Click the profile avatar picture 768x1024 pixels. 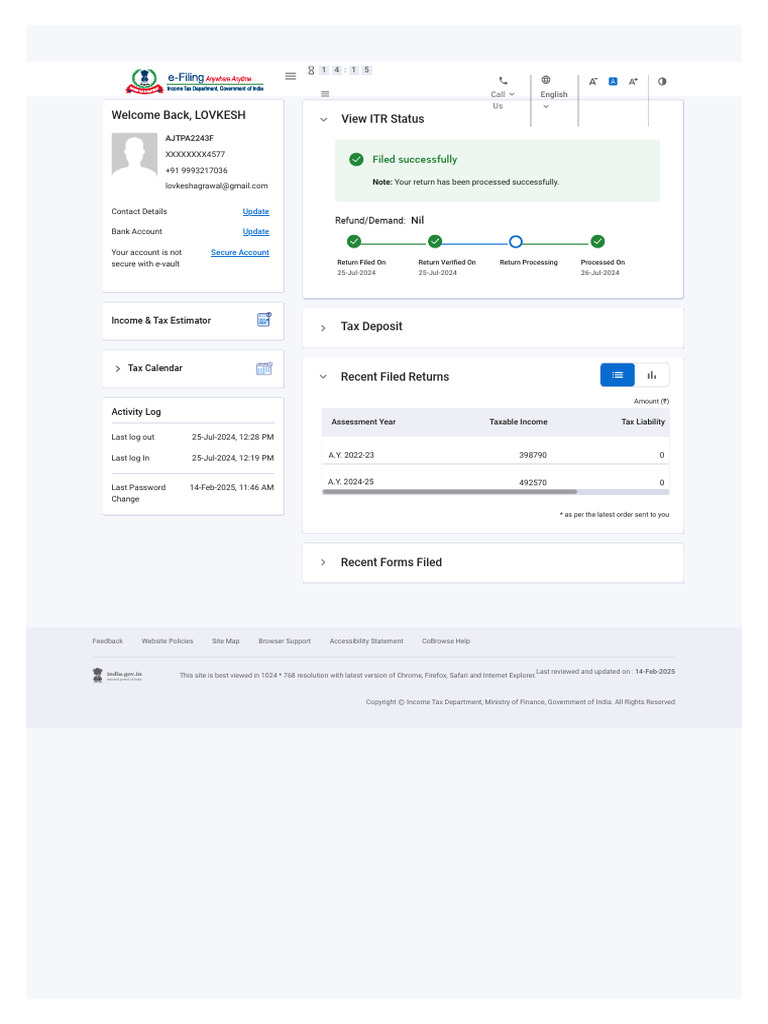tap(135, 155)
